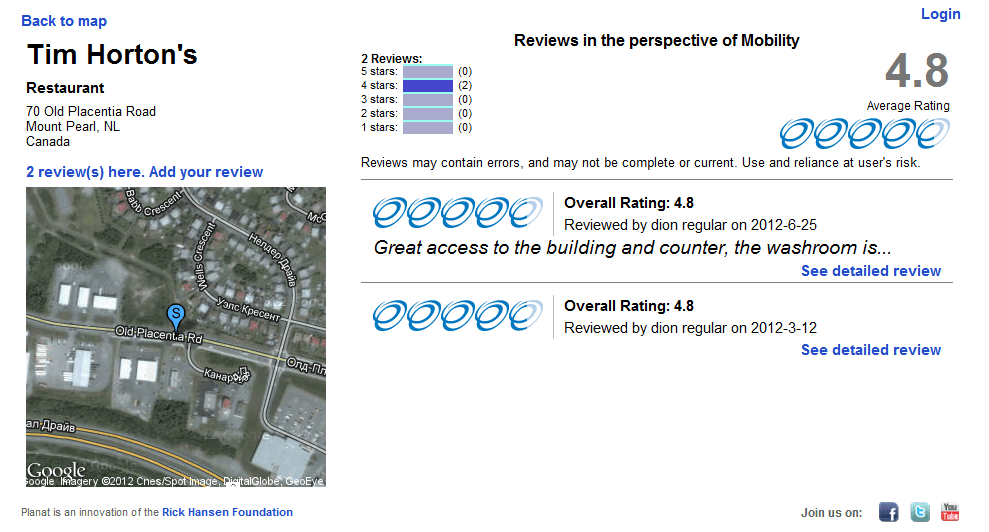This screenshot has width=989, height=532.
Task: Go back to map
Action: (x=64, y=21)
